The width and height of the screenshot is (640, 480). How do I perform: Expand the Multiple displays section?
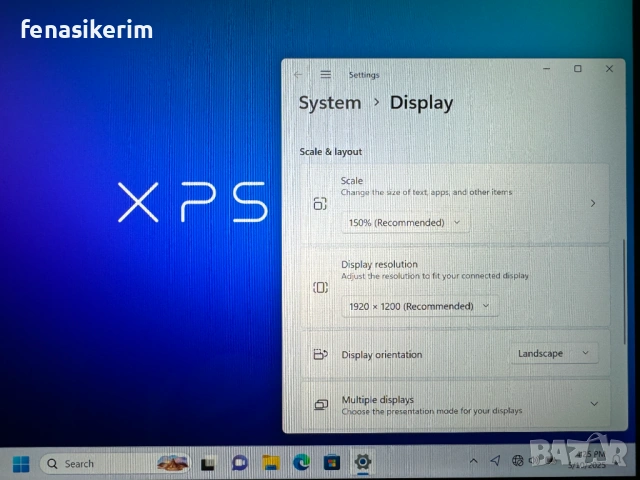tap(593, 404)
